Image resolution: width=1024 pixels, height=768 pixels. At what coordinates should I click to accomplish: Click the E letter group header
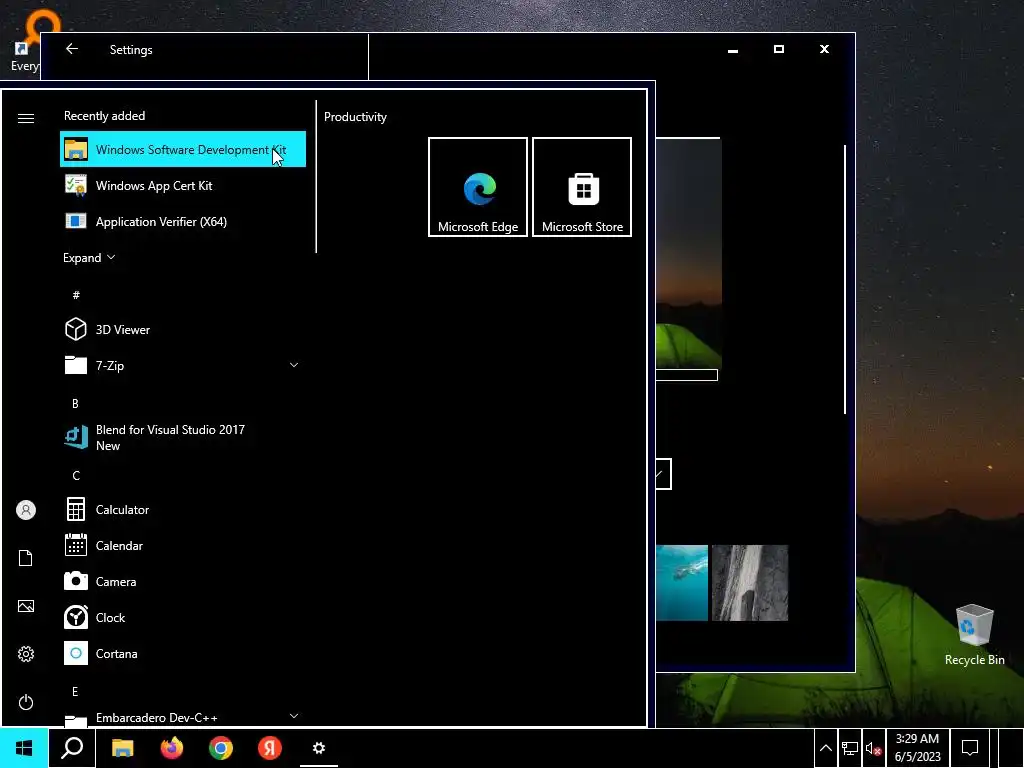75,692
